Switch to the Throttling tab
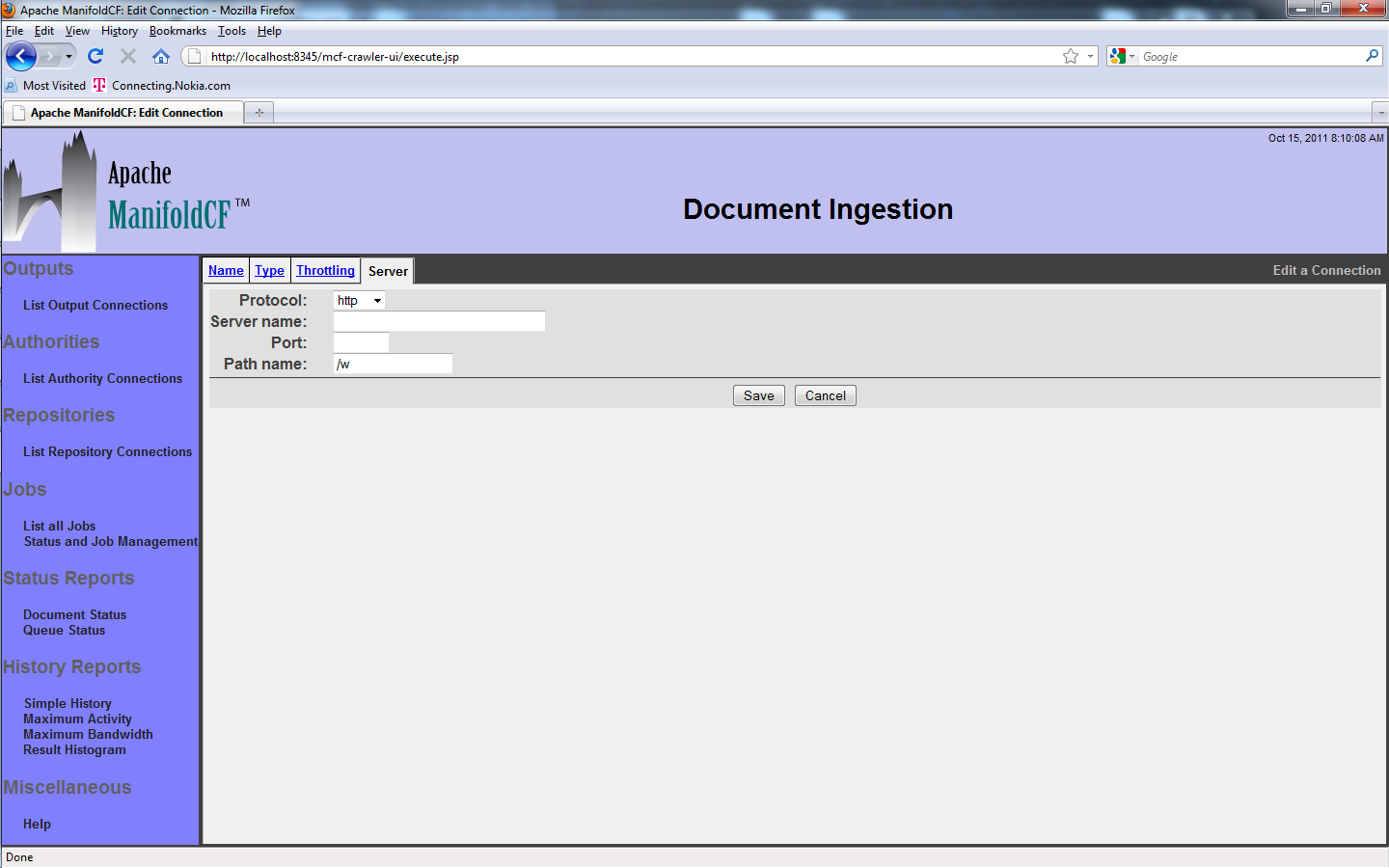 click(x=325, y=271)
